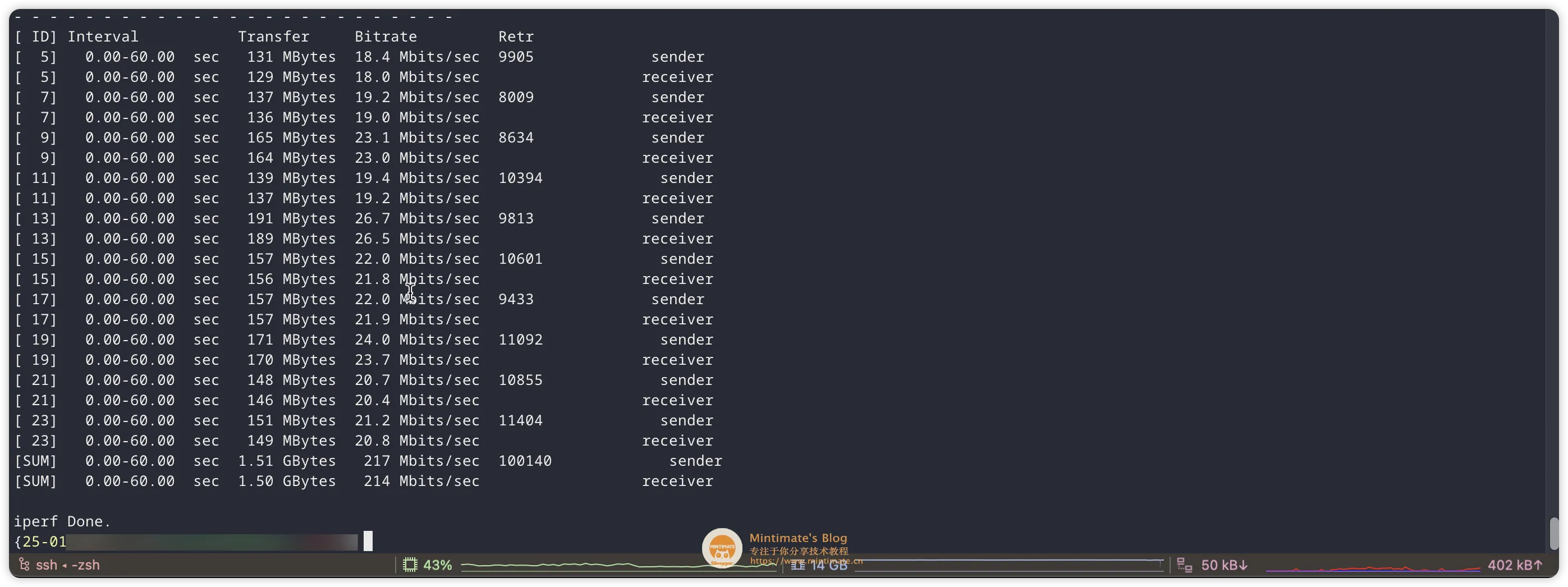
Task: Click the total retransmit value '100140'
Action: tap(525, 460)
